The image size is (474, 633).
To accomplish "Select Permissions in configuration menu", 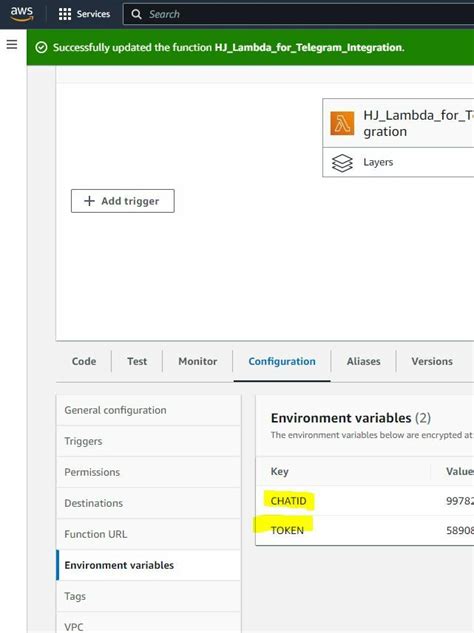I will (149, 472).
